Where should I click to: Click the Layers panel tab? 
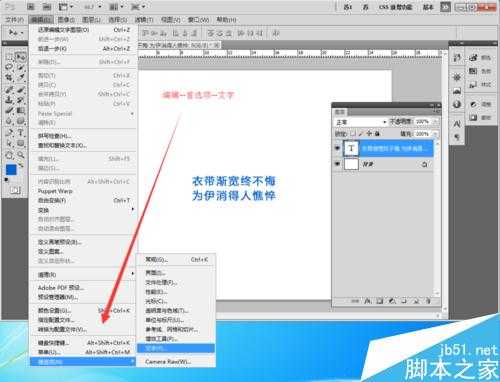tap(340, 112)
